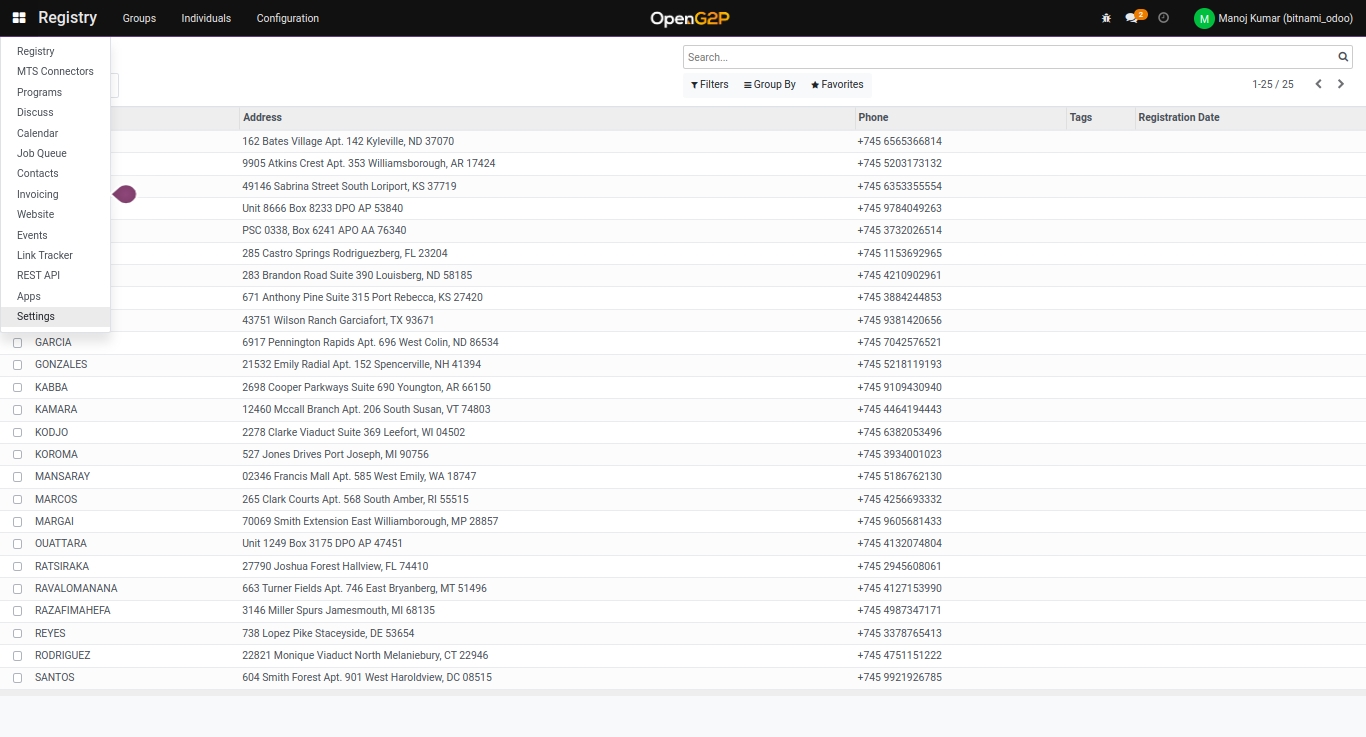This screenshot has width=1366, height=737.
Task: Expand the Filters dropdown
Action: point(710,85)
